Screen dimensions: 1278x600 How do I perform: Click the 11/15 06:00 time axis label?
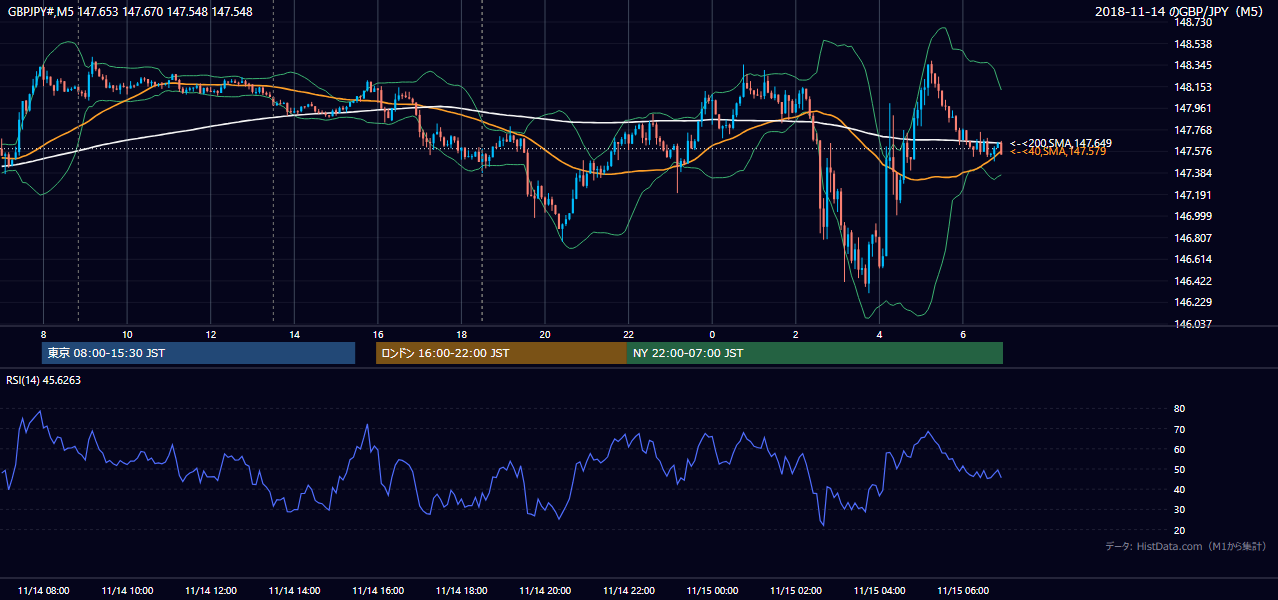963,591
